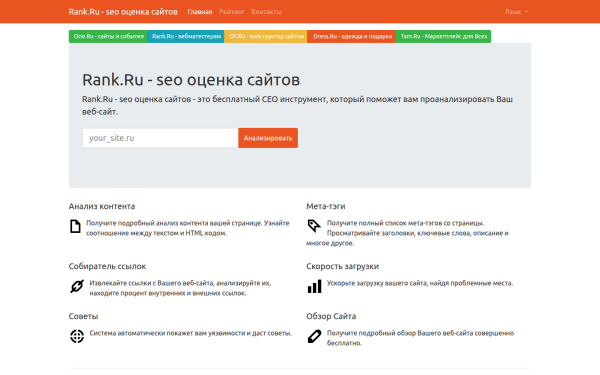Click text 'Система автоматически покажет вам уязвимости'
Screen dimensions: 600x375
tap(168, 333)
